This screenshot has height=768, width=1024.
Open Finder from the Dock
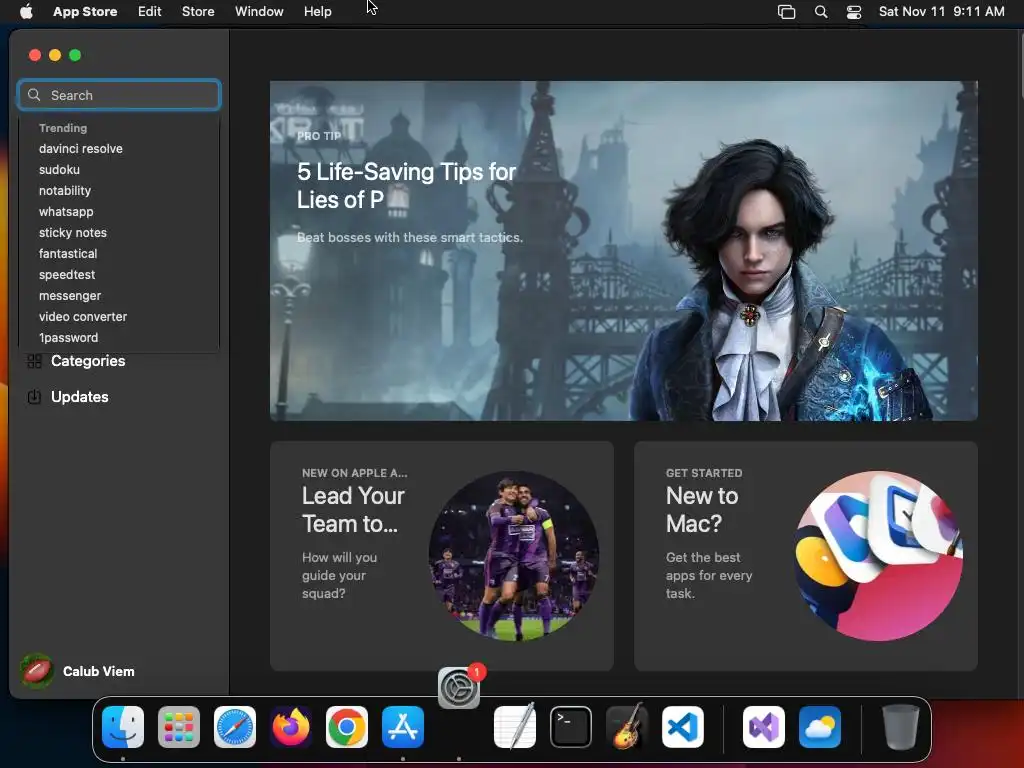(x=123, y=727)
